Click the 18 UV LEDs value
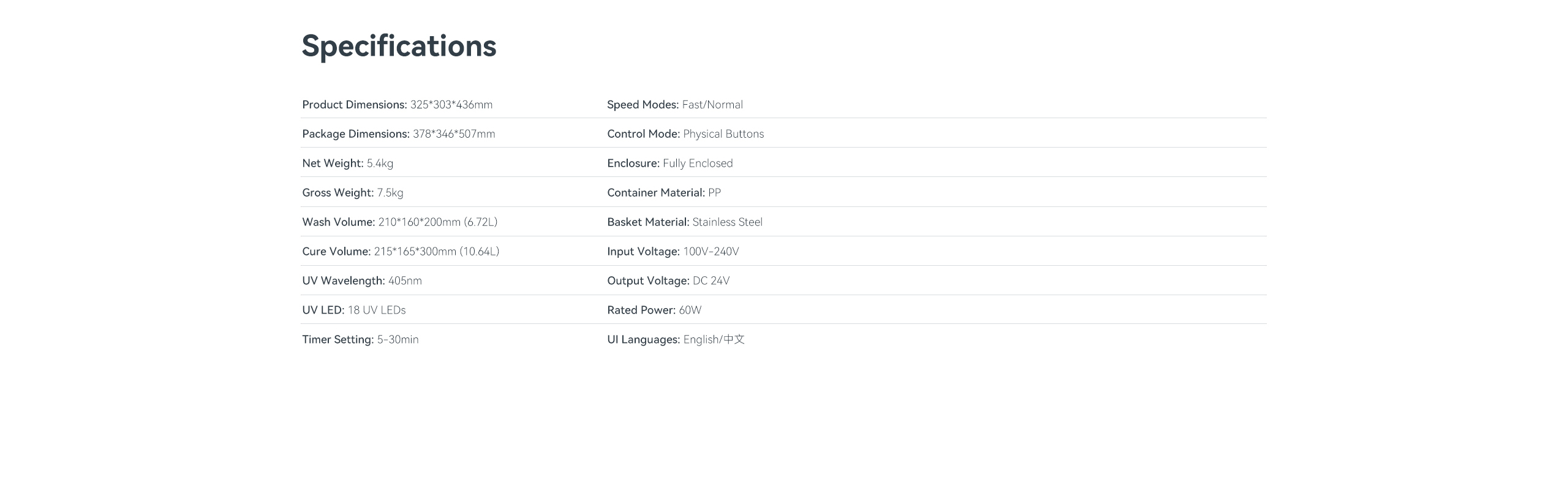This screenshot has width=1568, height=493. pos(377,310)
